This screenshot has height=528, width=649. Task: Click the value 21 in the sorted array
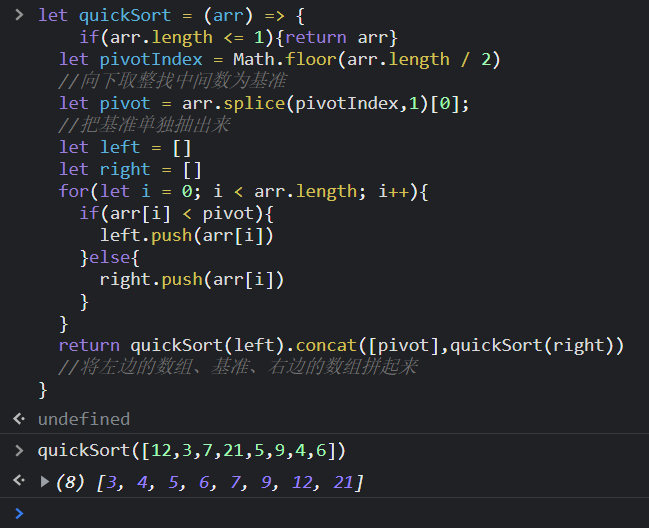tap(344, 482)
